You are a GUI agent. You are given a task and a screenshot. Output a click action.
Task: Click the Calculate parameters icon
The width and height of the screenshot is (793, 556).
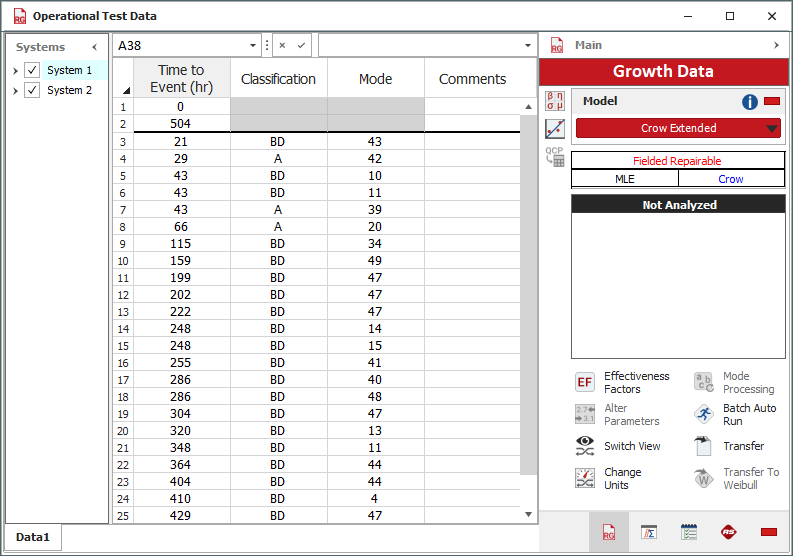point(555,101)
